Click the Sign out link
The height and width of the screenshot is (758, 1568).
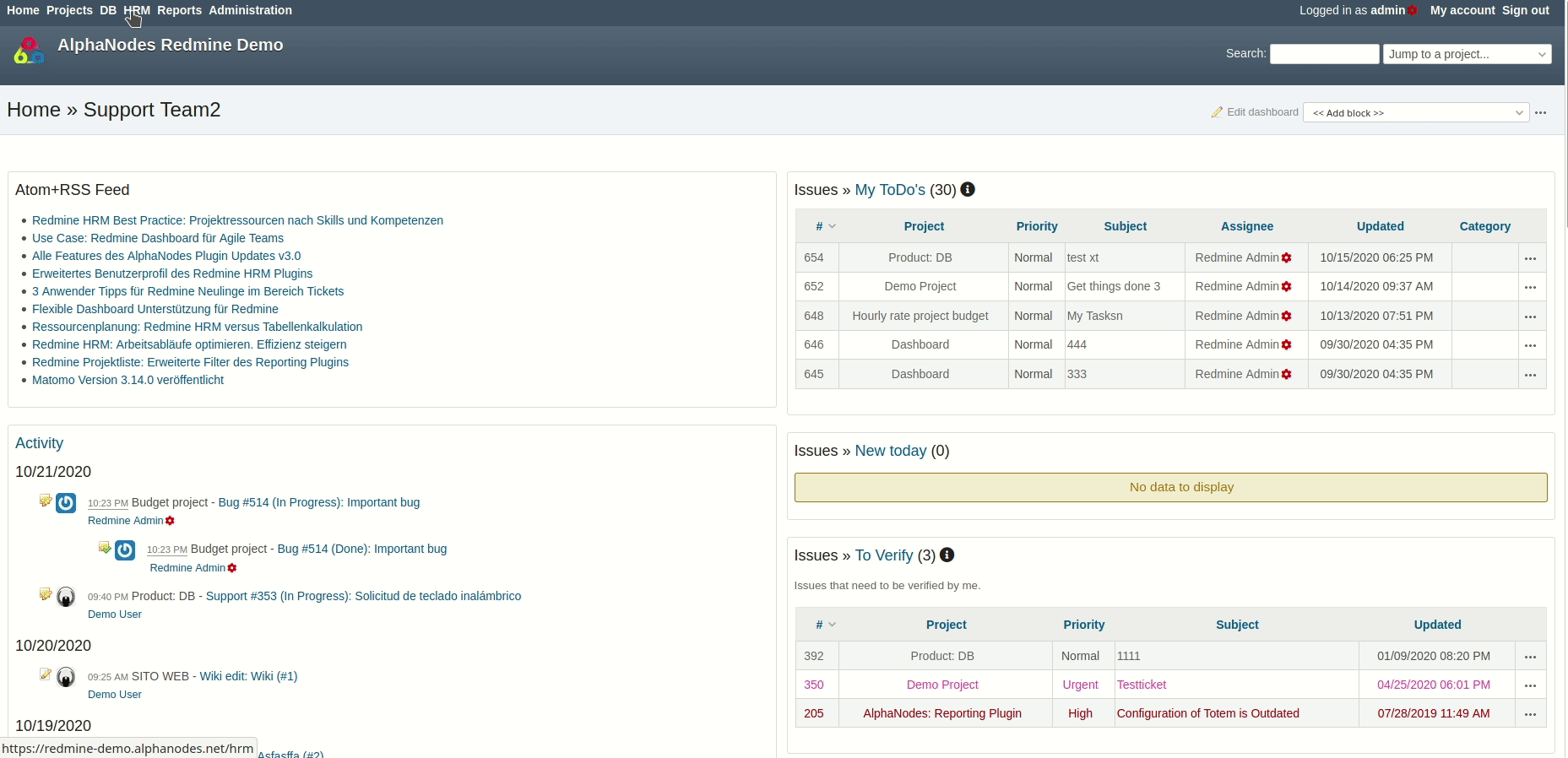click(1525, 10)
